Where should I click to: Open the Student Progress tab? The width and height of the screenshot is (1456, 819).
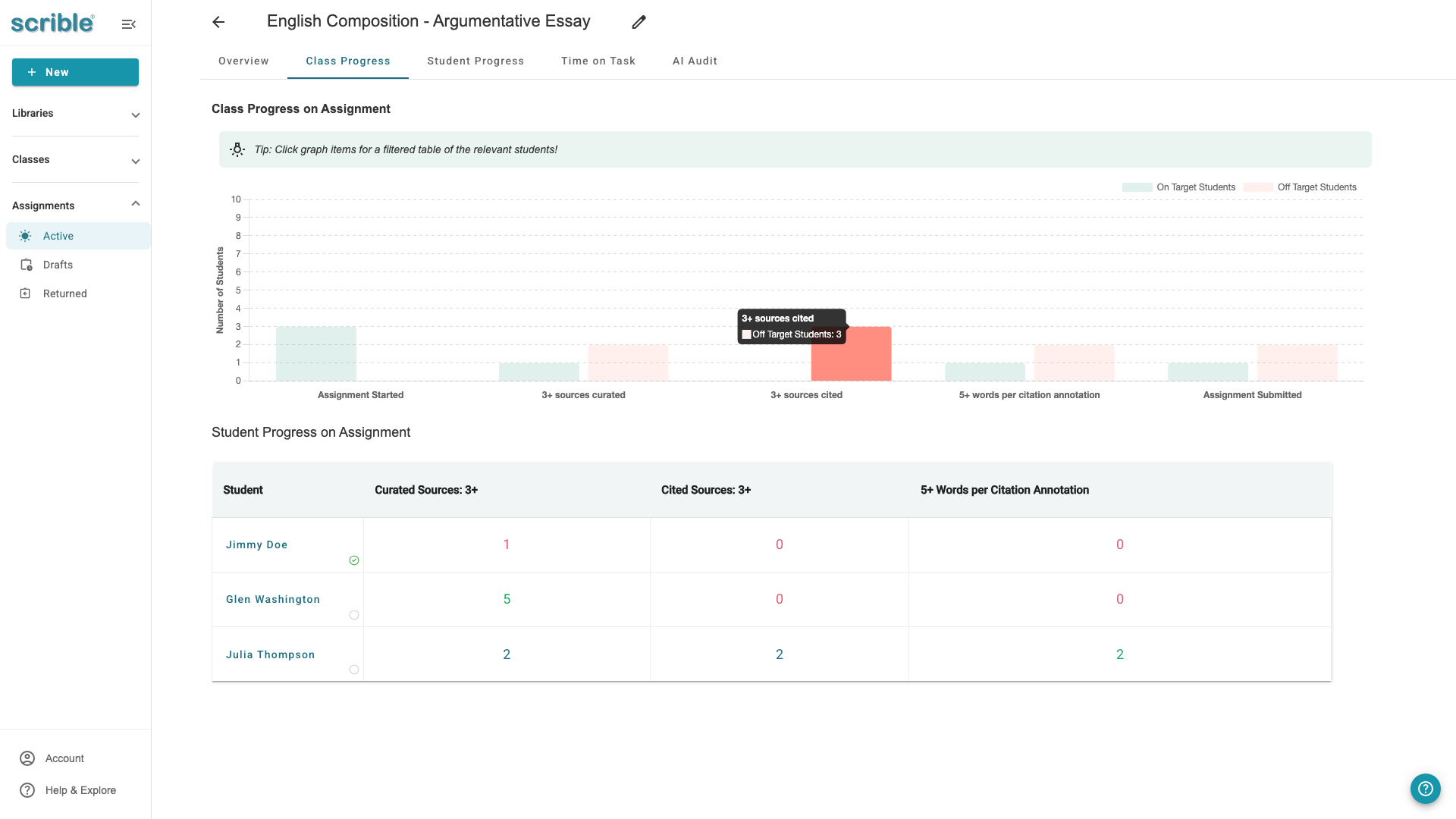coord(475,61)
